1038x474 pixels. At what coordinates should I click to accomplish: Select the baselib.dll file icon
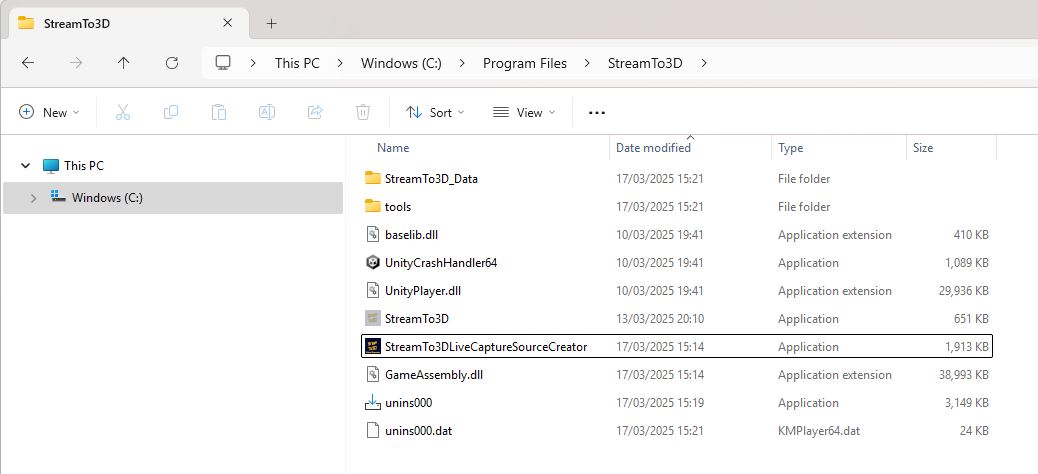click(x=373, y=234)
